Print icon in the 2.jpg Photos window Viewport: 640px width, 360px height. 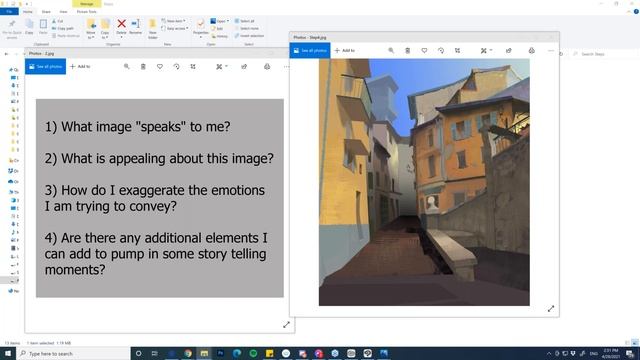coord(267,67)
